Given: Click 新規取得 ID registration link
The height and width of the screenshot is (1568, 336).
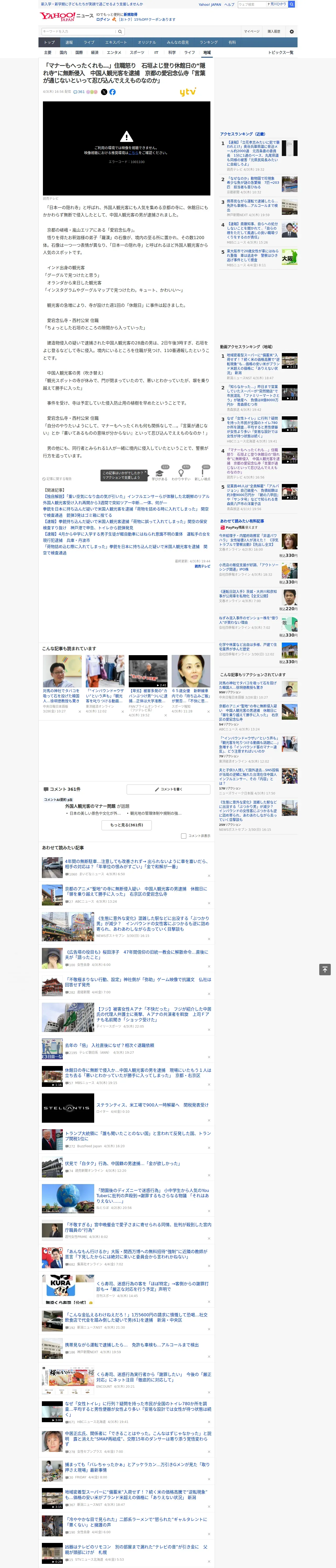Looking at the screenshot, I should tap(131, 14).
